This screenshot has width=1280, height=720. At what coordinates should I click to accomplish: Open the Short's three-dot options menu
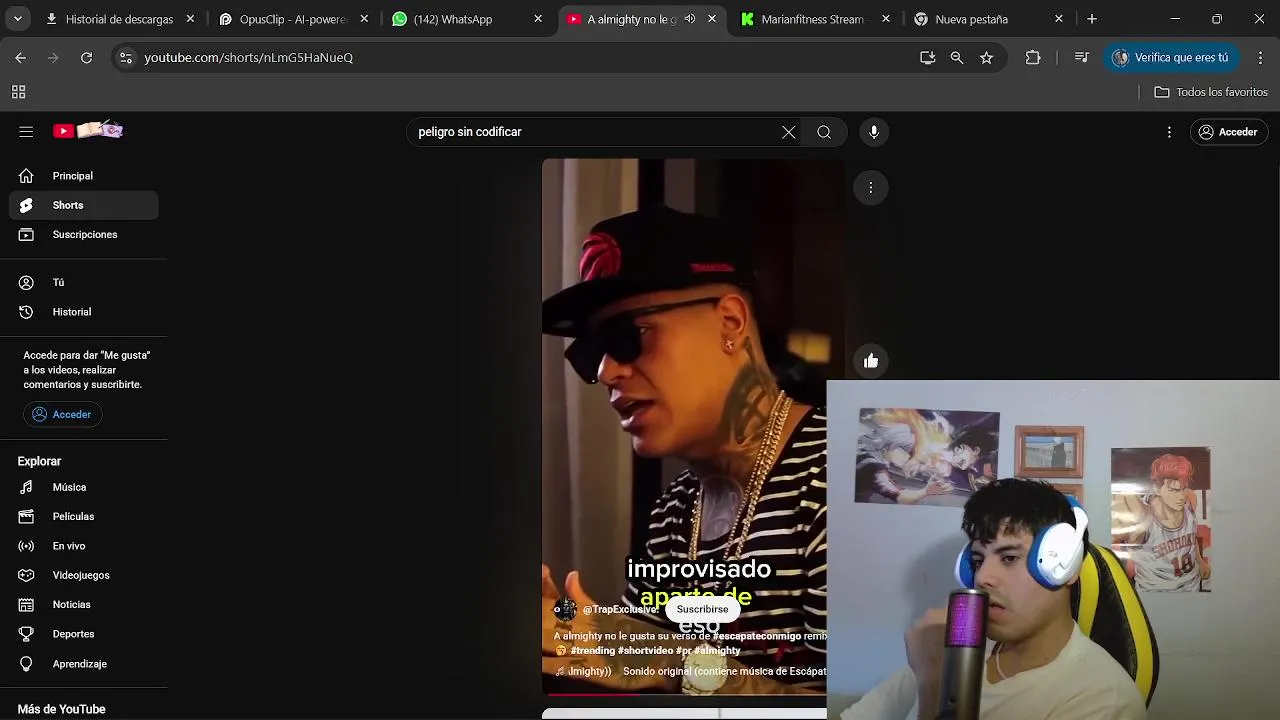871,188
